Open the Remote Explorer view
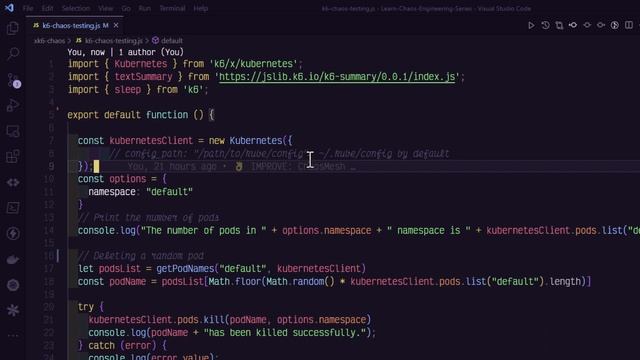The height and width of the screenshot is (360, 640). [13, 131]
